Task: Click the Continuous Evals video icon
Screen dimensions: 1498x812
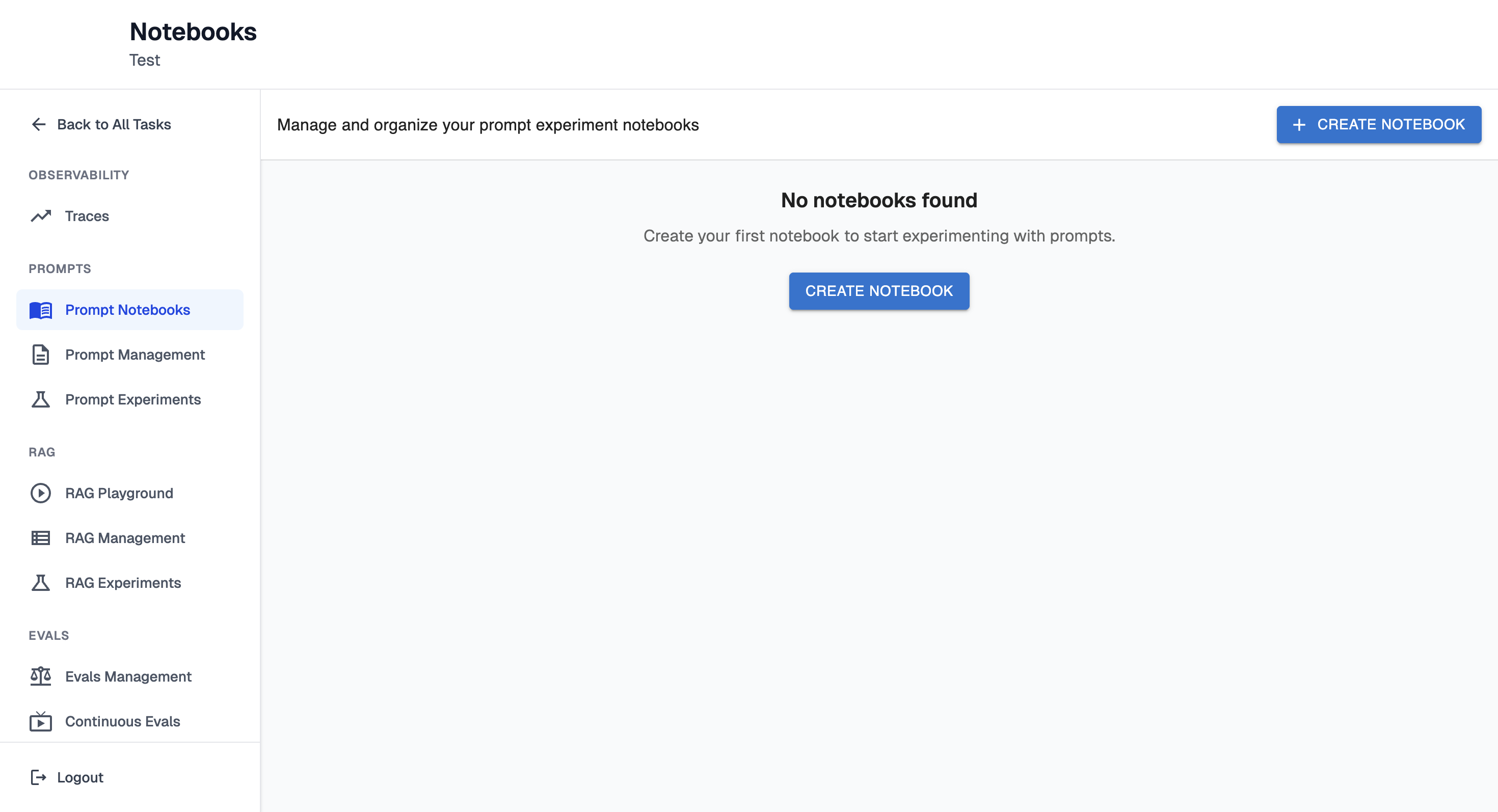Action: pyautogui.click(x=41, y=721)
